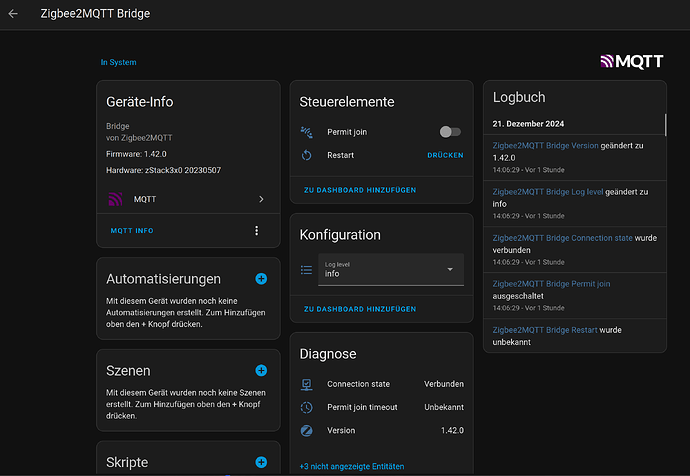Click the Connection state label in Diagnose
Viewport: 690px width, 476px height.
coord(358,384)
